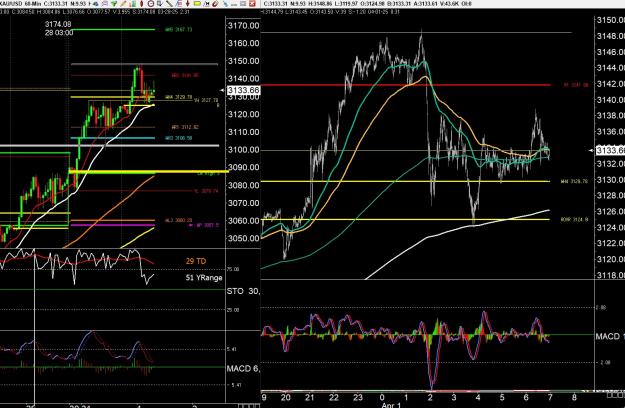The height and width of the screenshot is (408, 625).
Task: Click the magenta horizontal line near 3057
Action: point(112,225)
